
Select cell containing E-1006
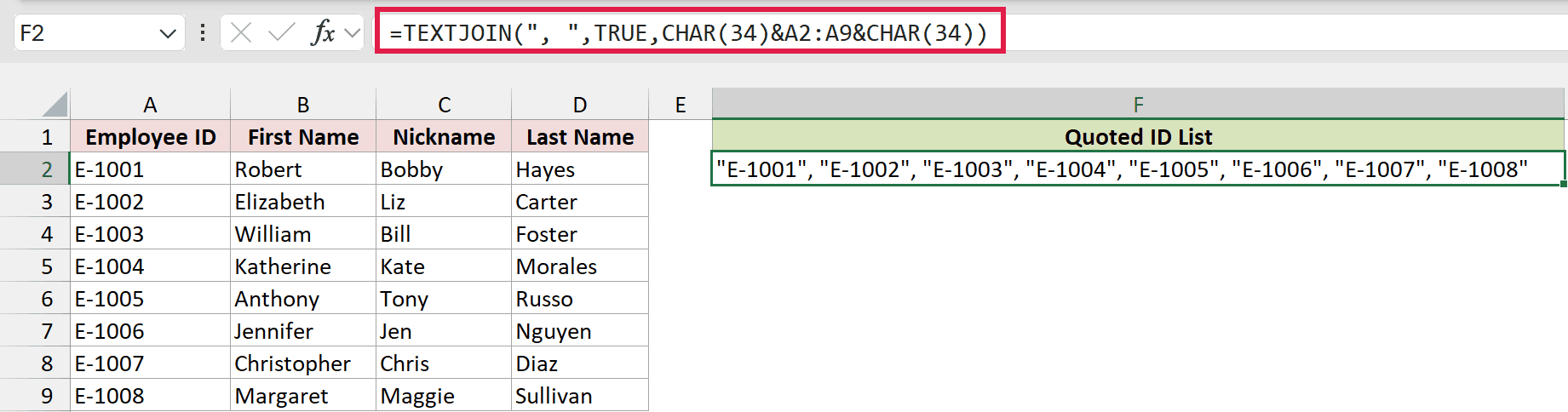tap(150, 331)
